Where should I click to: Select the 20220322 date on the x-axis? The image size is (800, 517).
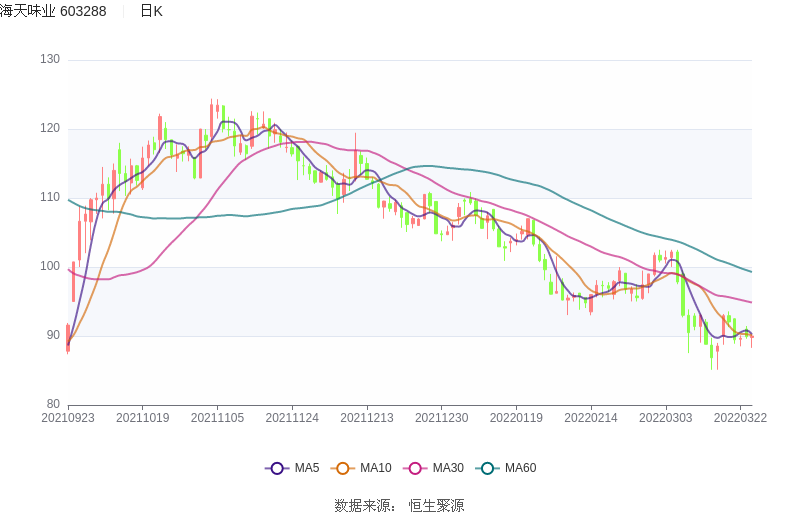pyautogui.click(x=739, y=418)
